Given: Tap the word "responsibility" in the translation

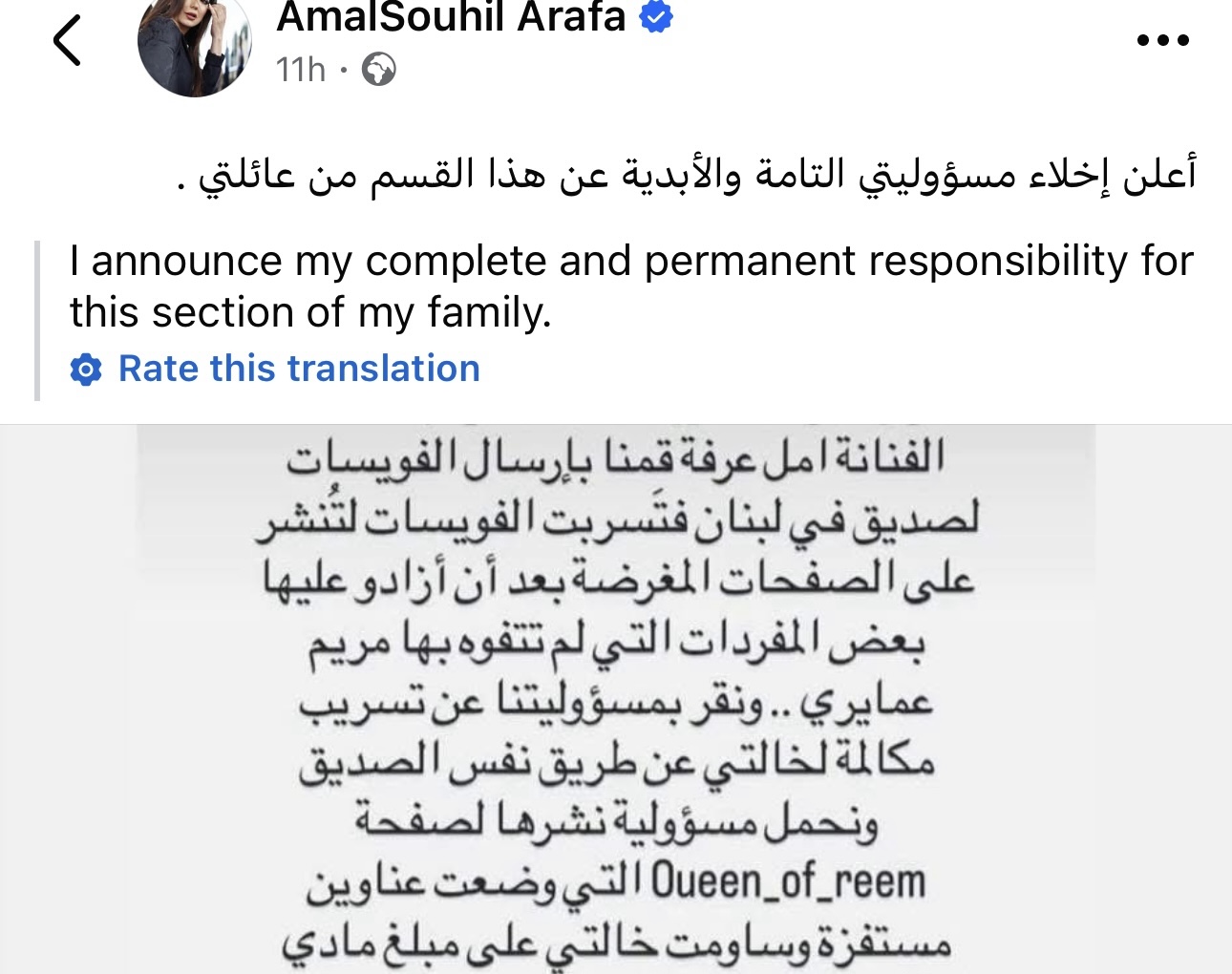Looking at the screenshot, I should [x=995, y=261].
